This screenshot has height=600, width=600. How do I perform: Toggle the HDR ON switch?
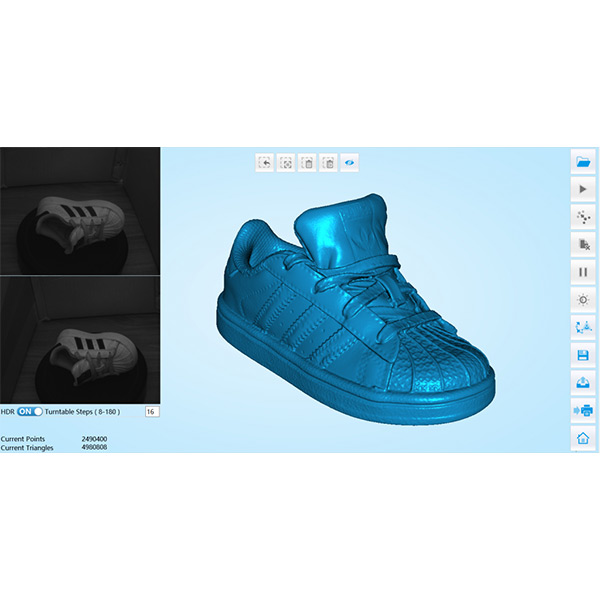coord(29,412)
